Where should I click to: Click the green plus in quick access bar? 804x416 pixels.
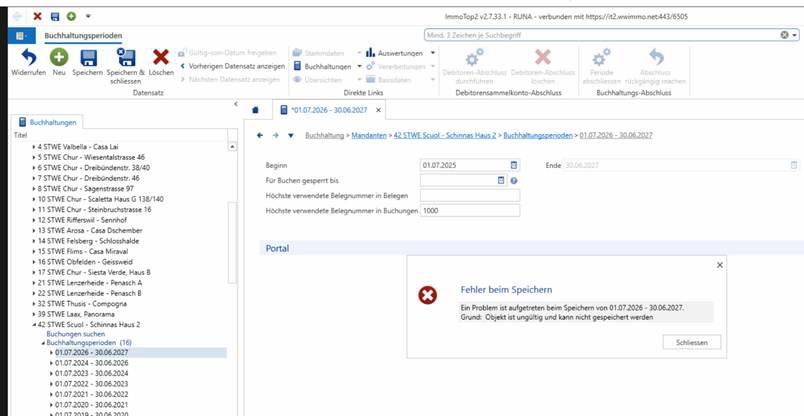click(x=71, y=16)
